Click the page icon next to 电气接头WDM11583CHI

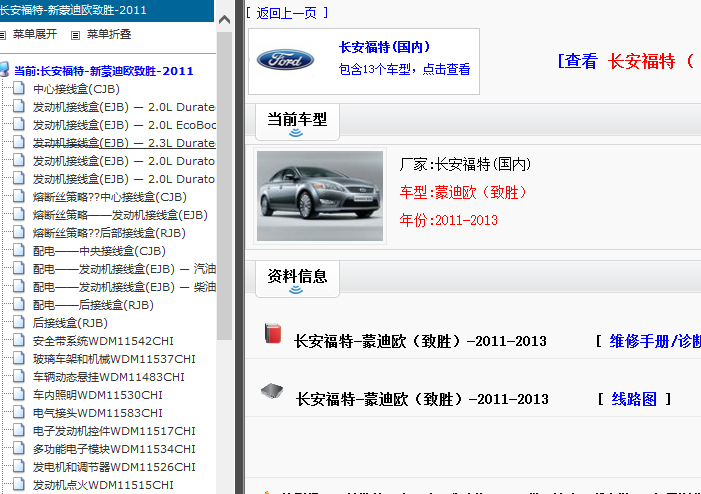[x=18, y=412]
